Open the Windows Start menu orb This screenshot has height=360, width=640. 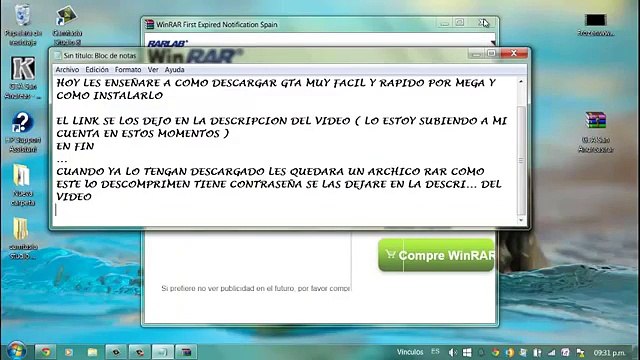coord(16,351)
